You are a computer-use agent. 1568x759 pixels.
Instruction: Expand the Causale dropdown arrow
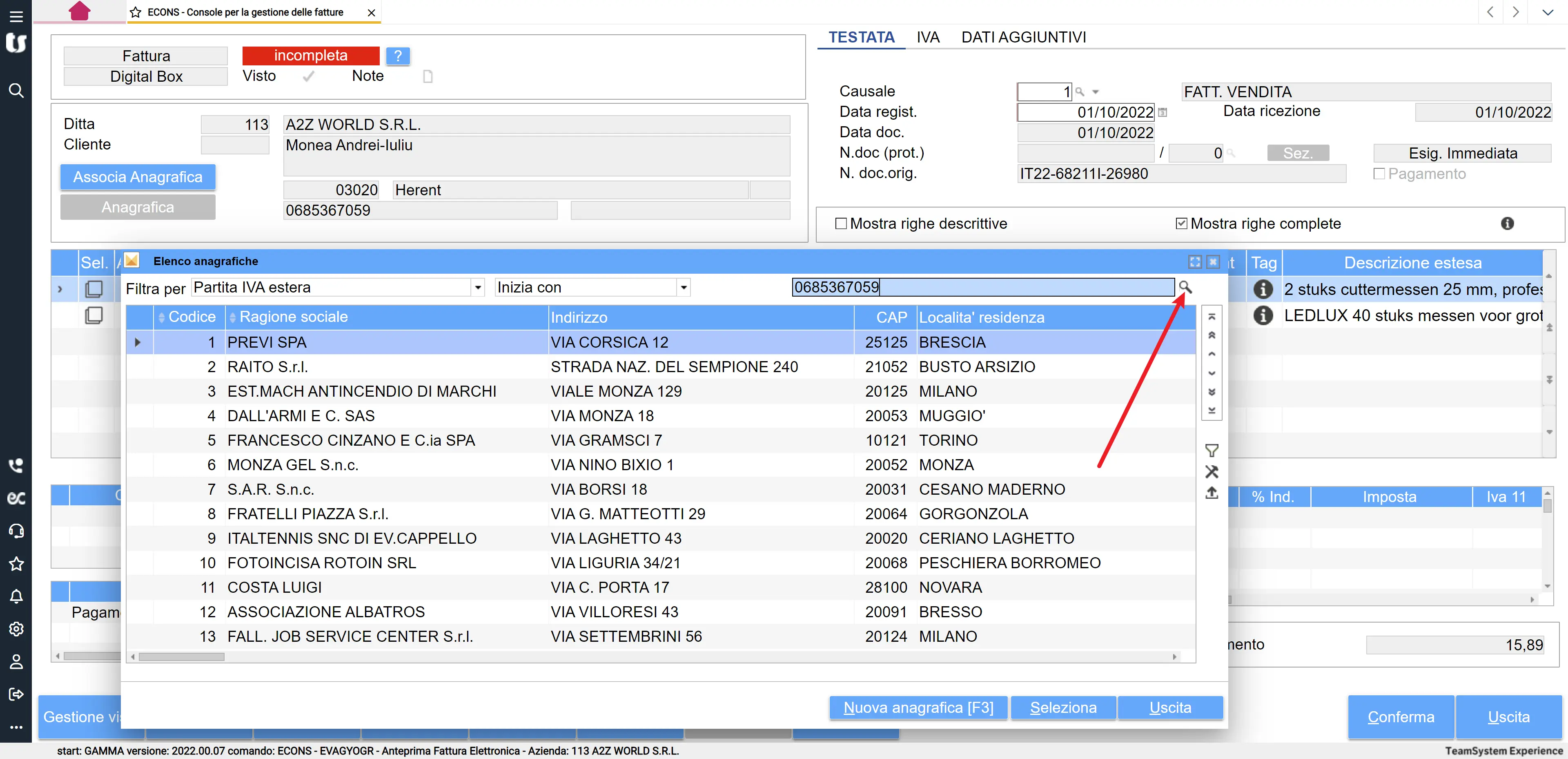click(x=1095, y=92)
